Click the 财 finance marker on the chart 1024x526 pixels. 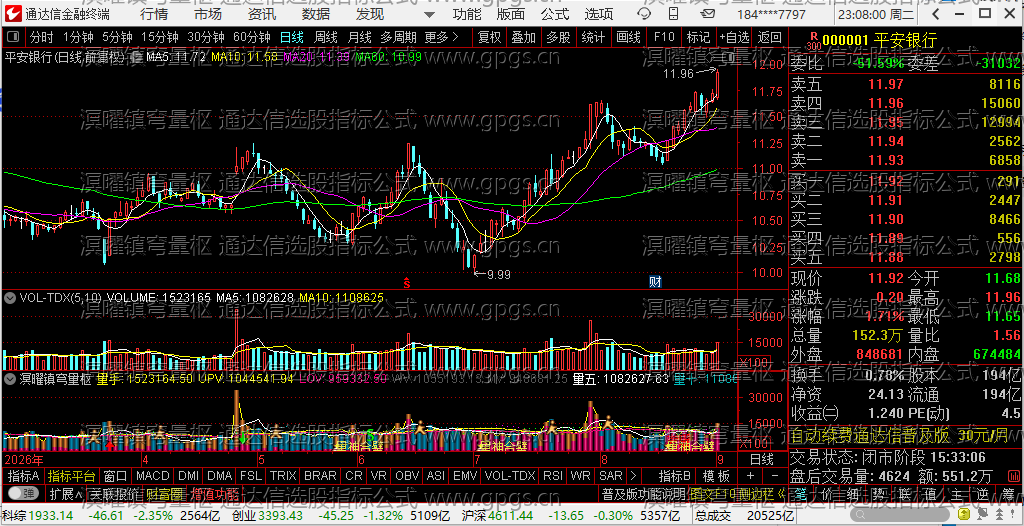click(x=655, y=282)
